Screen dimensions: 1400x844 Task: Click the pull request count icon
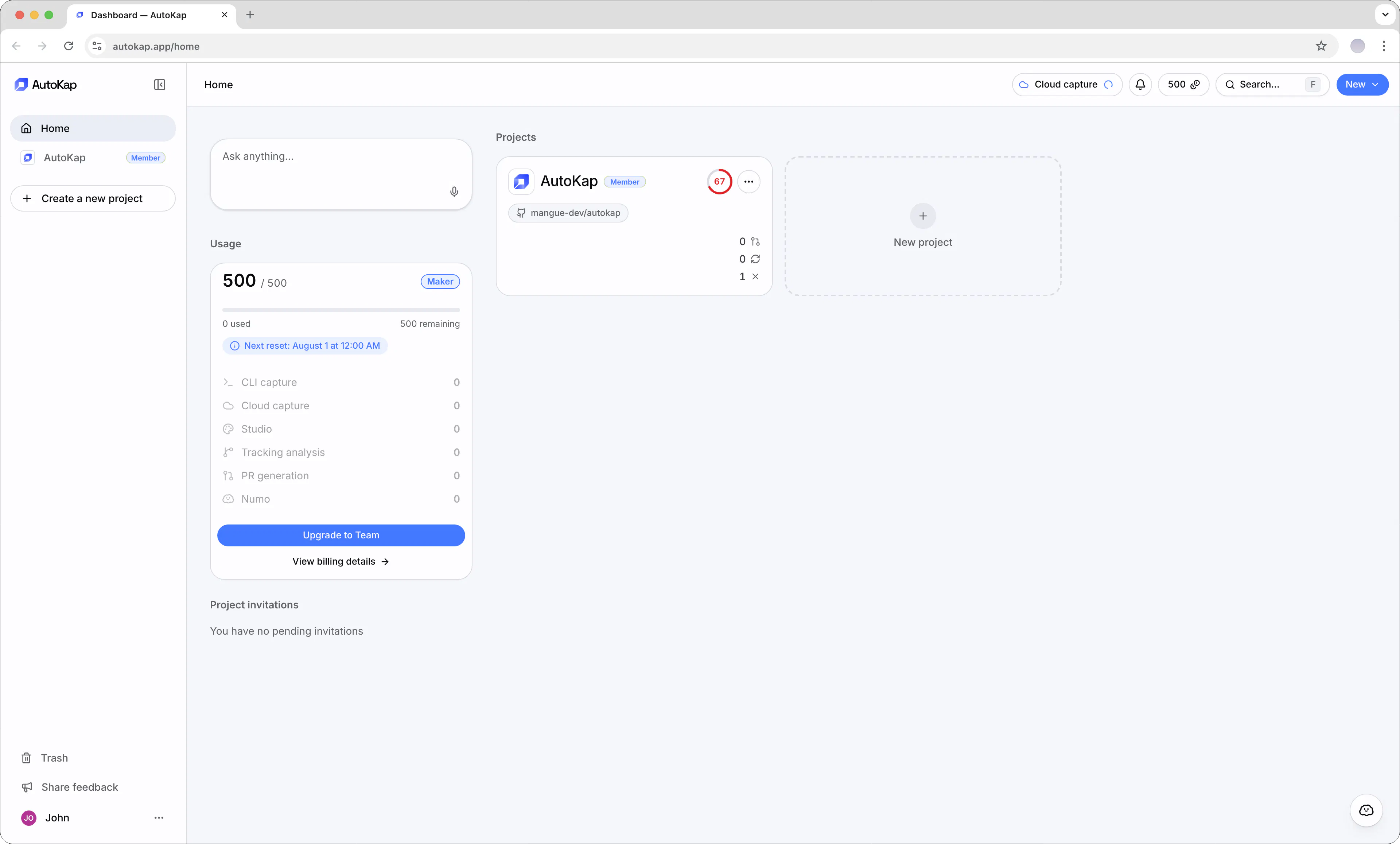pos(755,241)
